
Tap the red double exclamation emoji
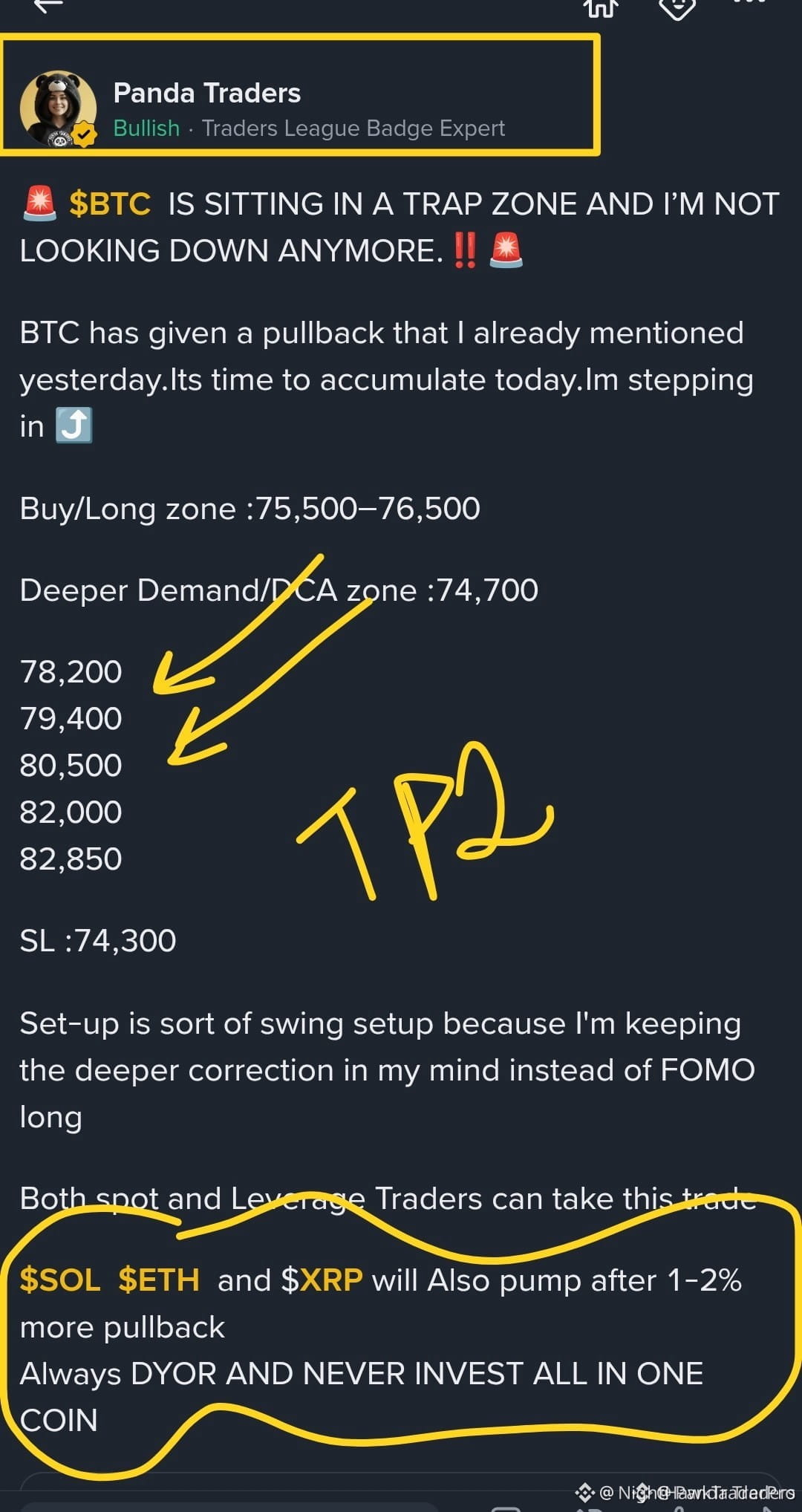click(x=465, y=250)
